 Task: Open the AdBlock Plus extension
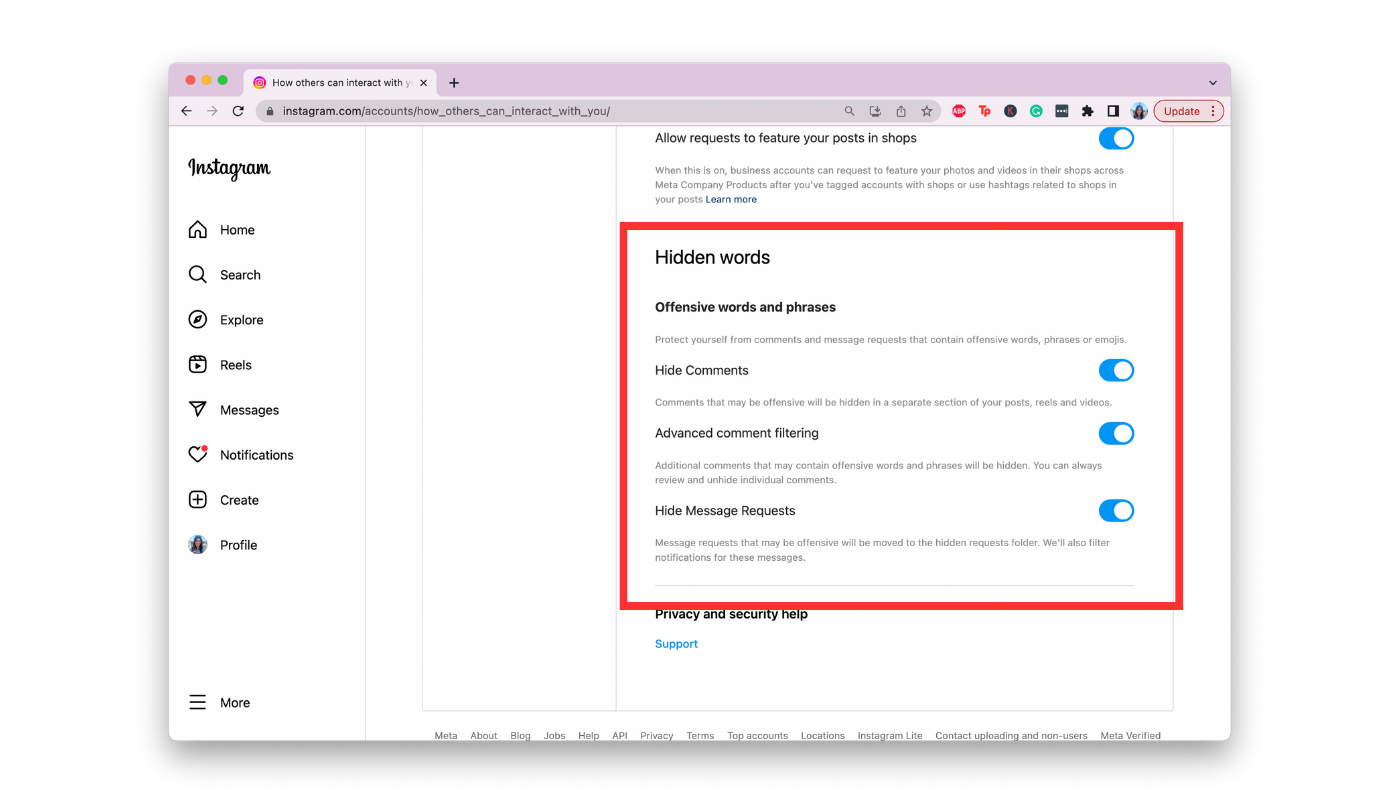click(x=959, y=111)
